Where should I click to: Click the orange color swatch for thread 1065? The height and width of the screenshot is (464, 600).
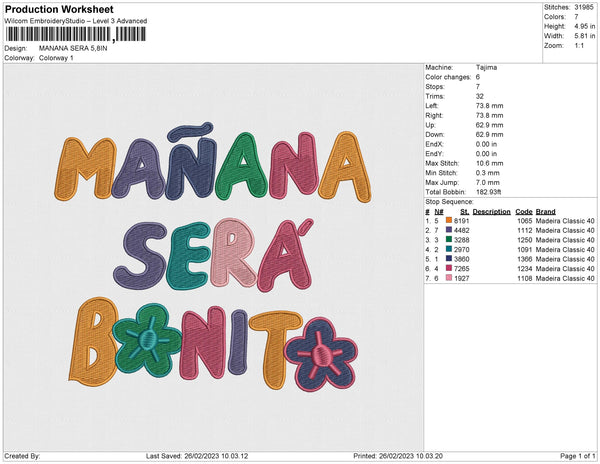[449, 221]
